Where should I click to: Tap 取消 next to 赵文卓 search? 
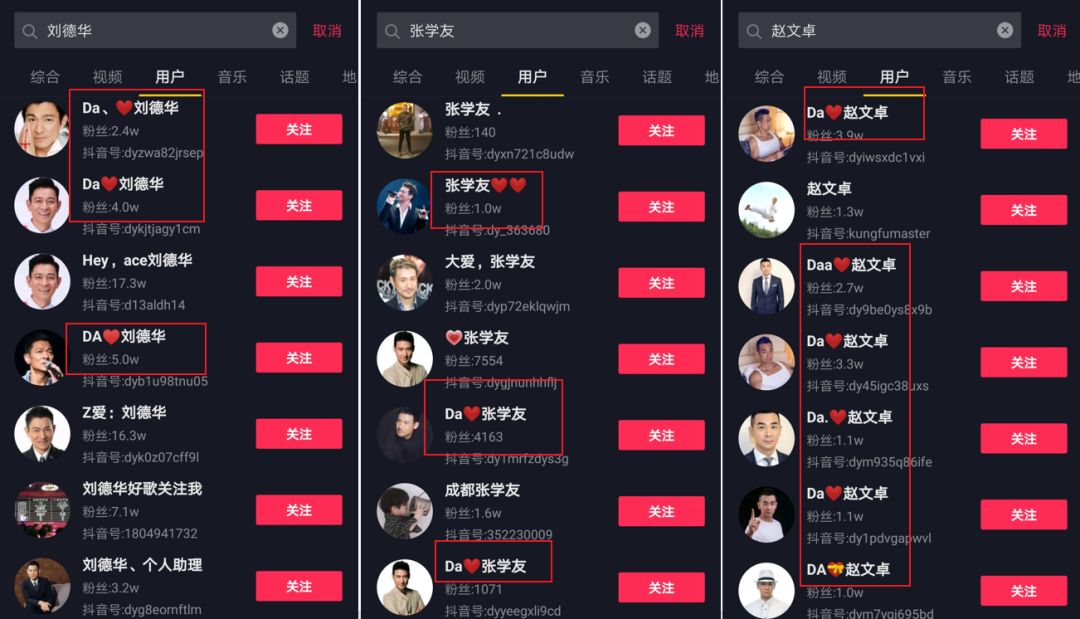1052,31
